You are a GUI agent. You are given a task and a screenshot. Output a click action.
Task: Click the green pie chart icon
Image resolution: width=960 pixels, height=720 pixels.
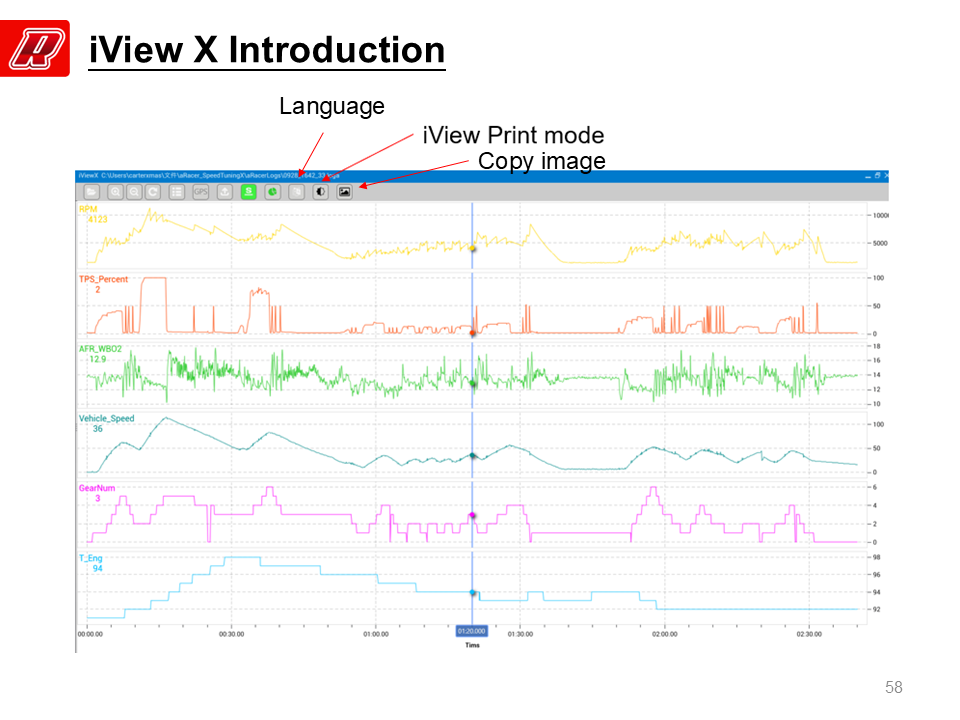pos(272,192)
